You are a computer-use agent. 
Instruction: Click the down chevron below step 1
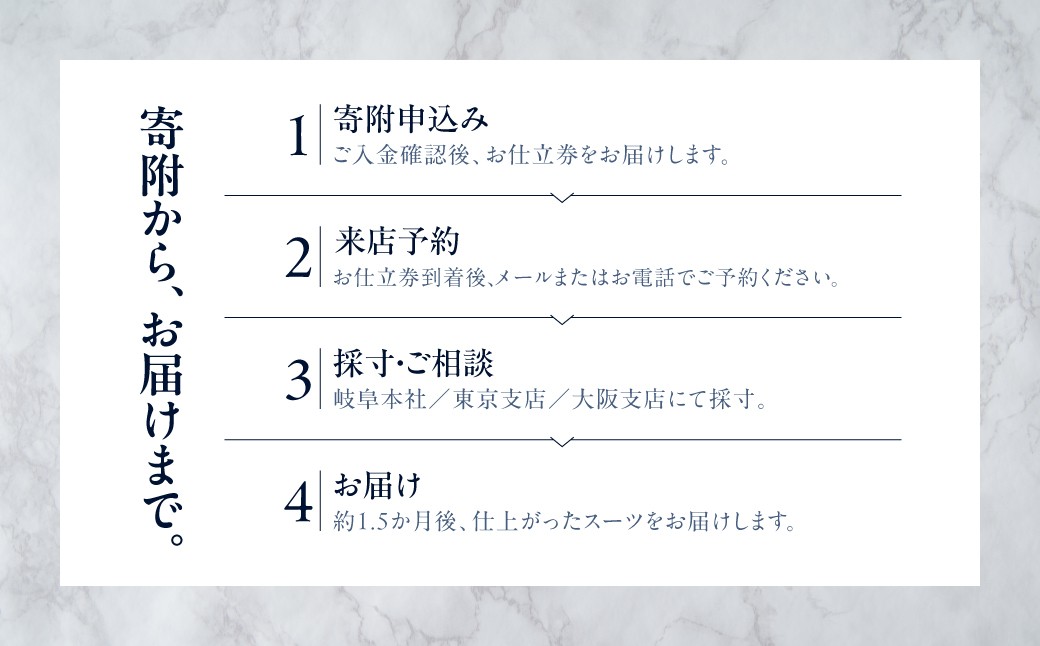coord(562,198)
